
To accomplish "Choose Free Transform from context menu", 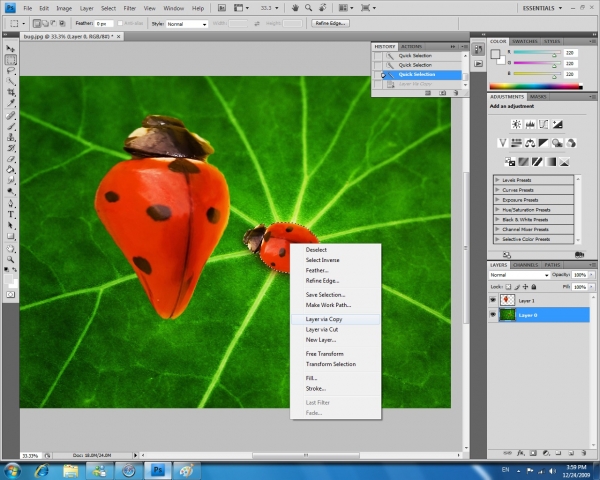I will click(x=336, y=354).
